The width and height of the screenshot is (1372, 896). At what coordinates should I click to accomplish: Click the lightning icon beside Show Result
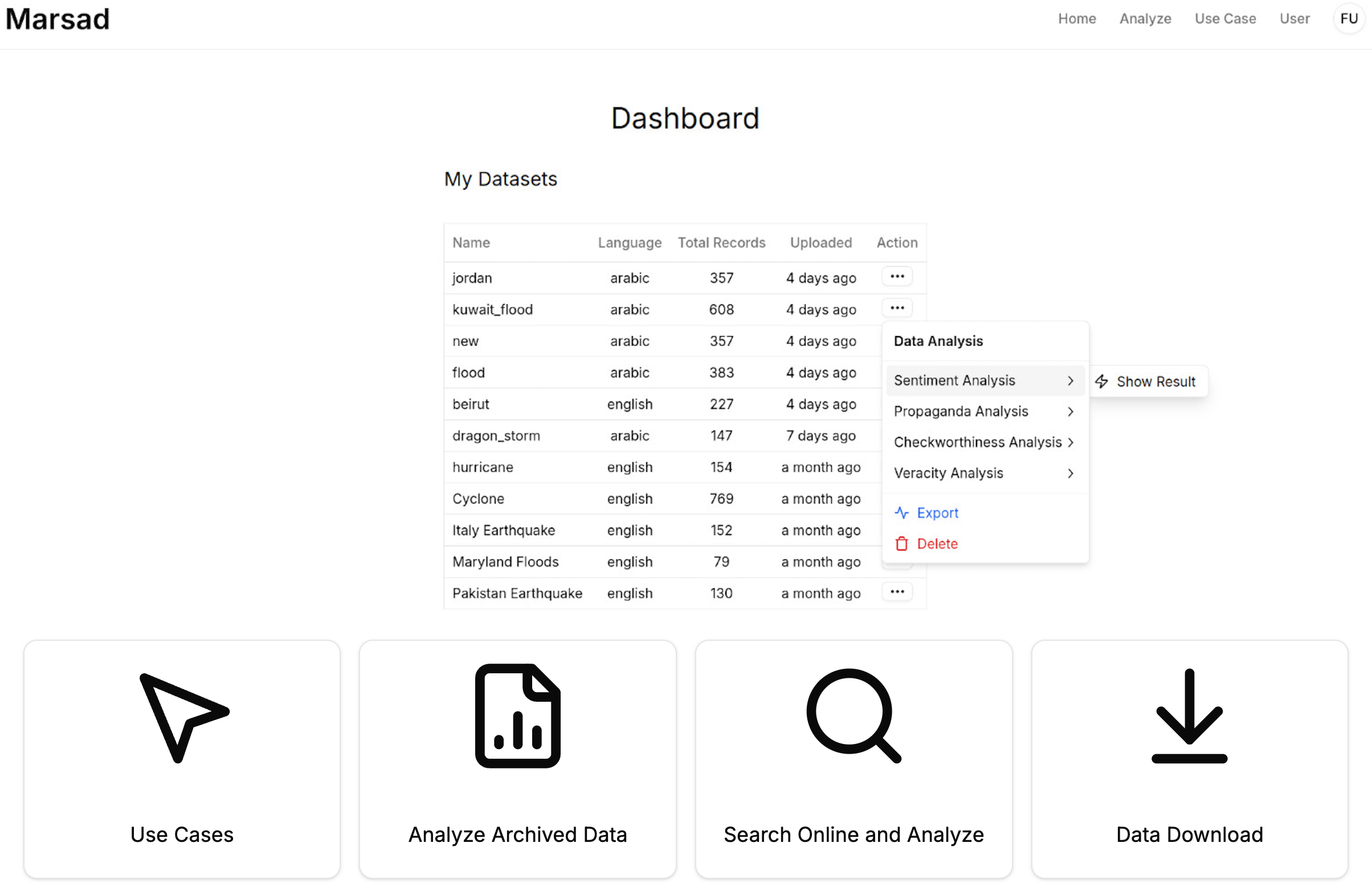point(1101,382)
